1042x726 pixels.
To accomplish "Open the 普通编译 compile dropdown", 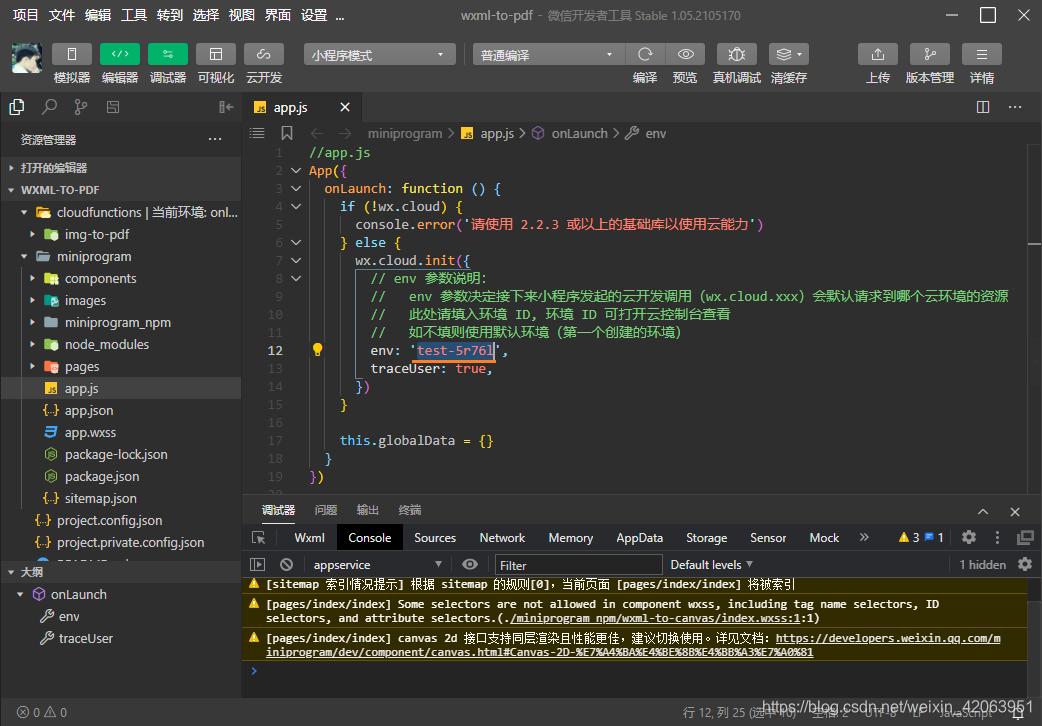I will click(548, 55).
